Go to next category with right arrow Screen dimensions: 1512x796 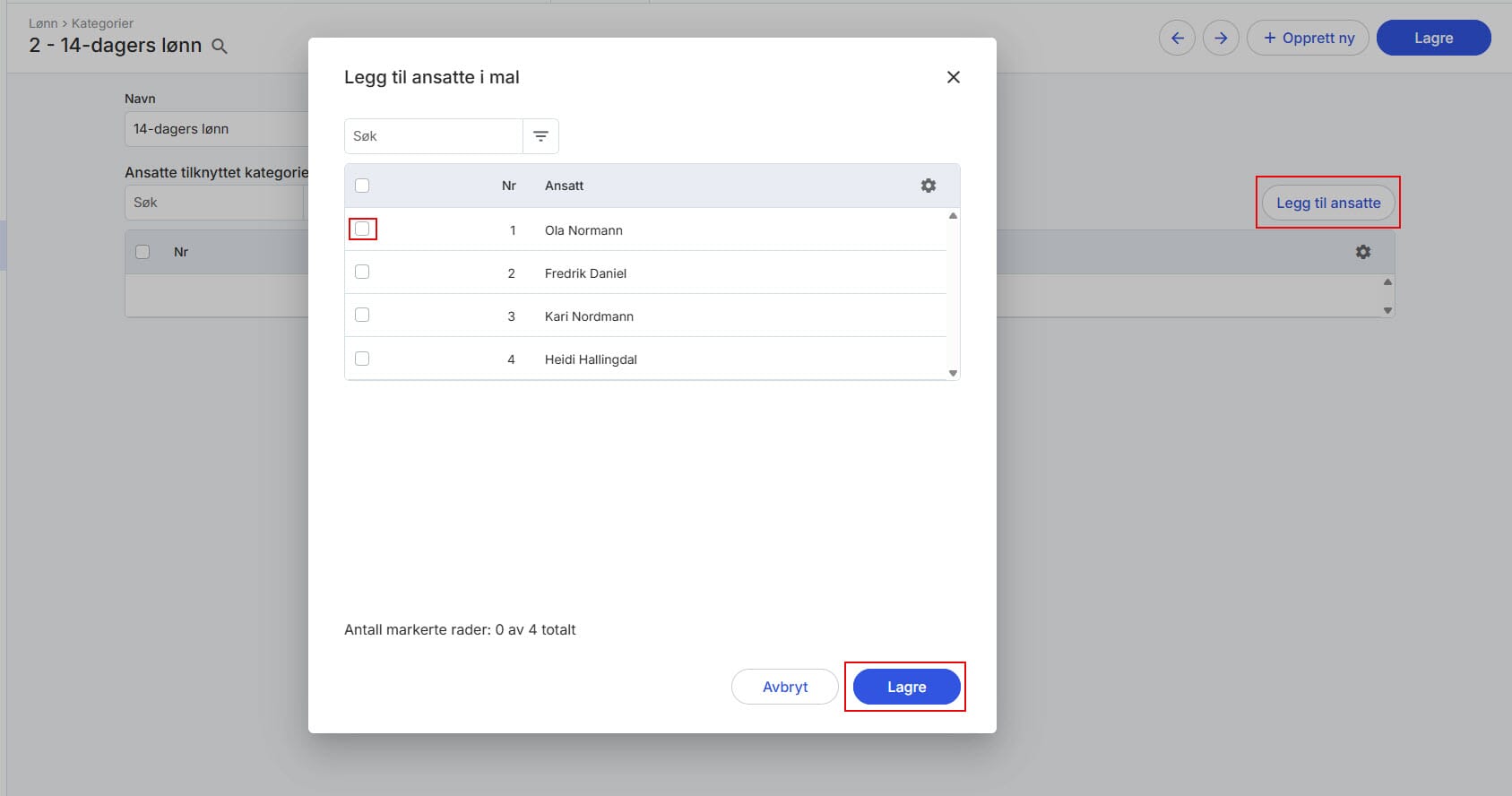pos(1221,38)
